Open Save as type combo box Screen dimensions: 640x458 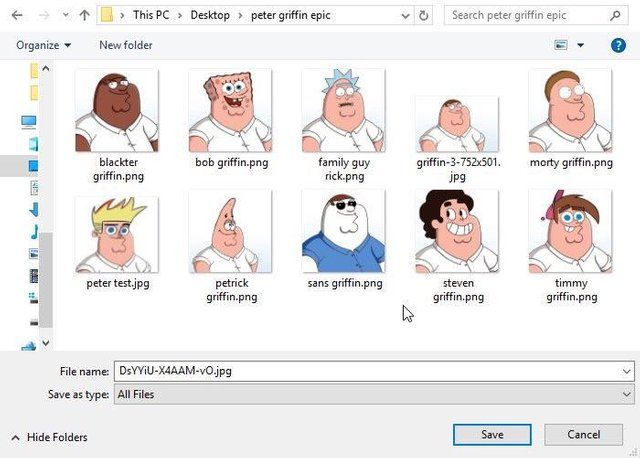coord(374,394)
